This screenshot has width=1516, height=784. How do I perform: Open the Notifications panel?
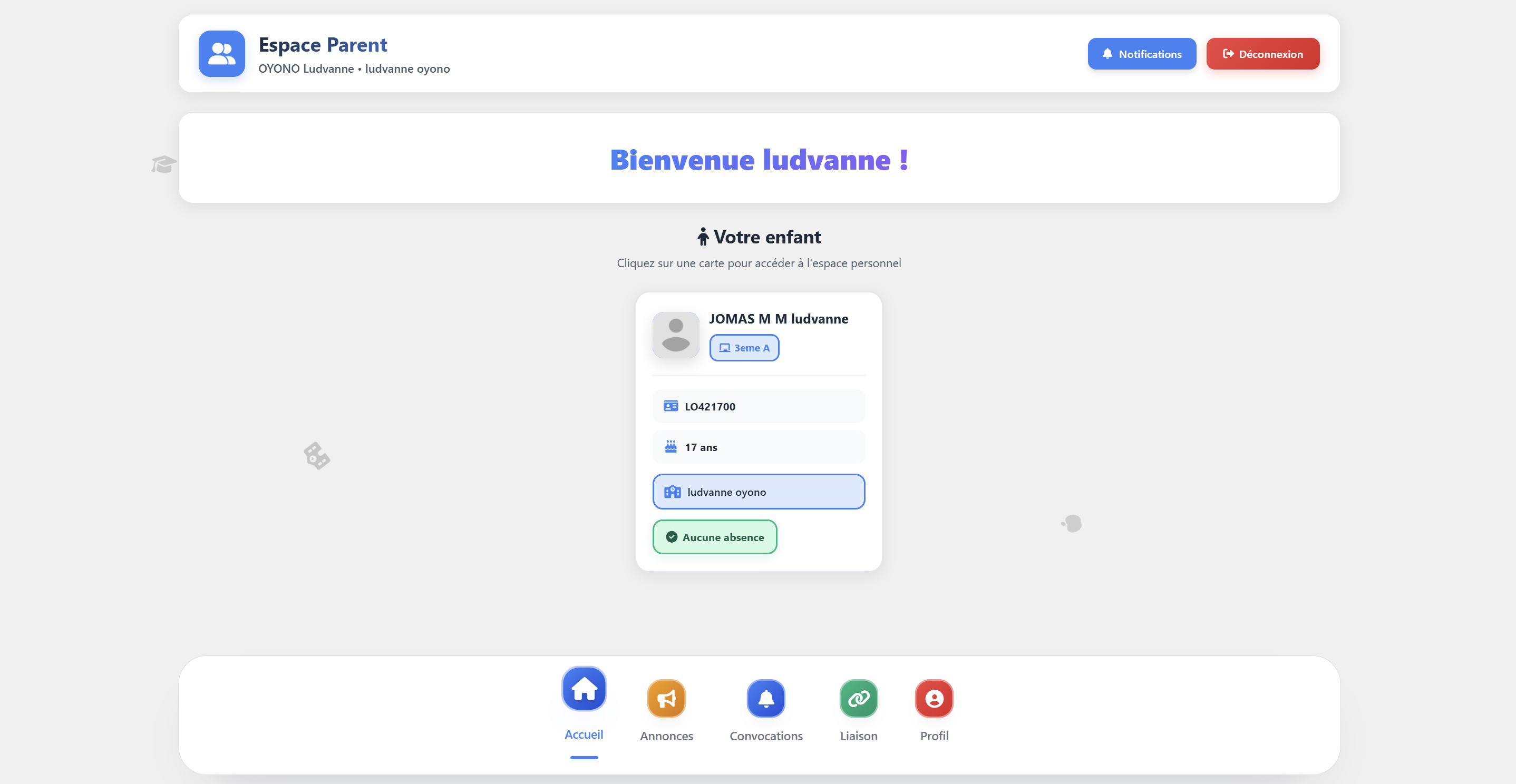1141,54
